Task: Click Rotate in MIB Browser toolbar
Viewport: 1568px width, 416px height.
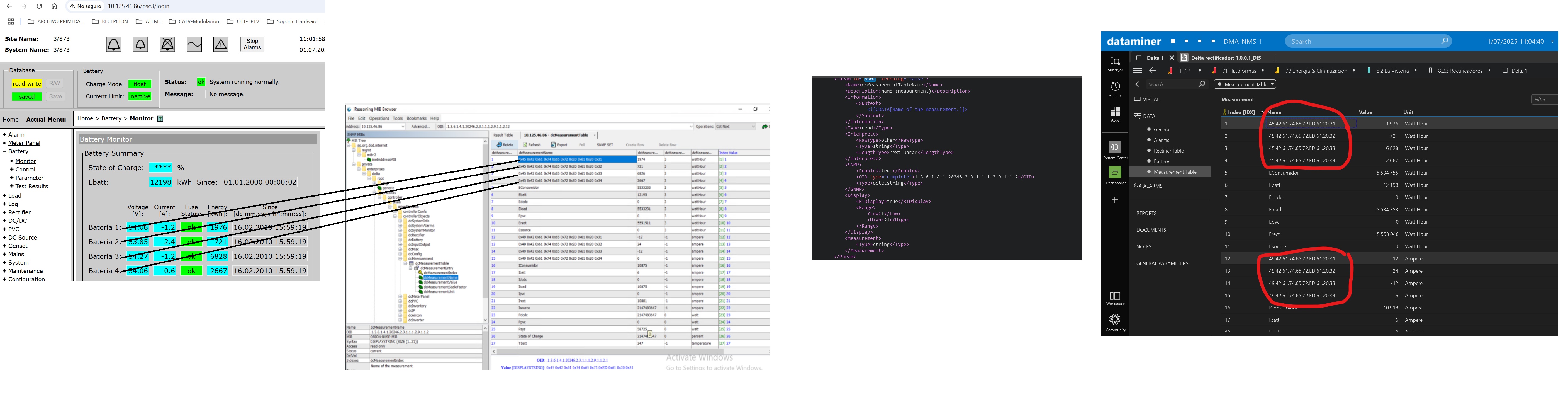Action: pos(505,145)
